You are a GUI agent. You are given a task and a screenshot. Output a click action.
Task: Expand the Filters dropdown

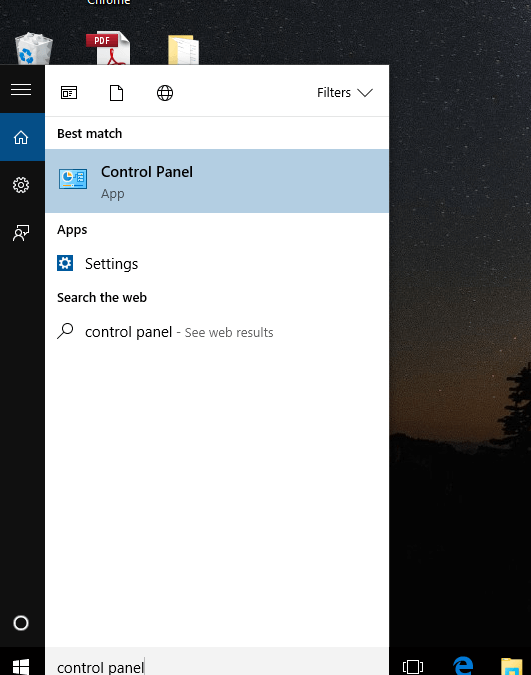(345, 93)
